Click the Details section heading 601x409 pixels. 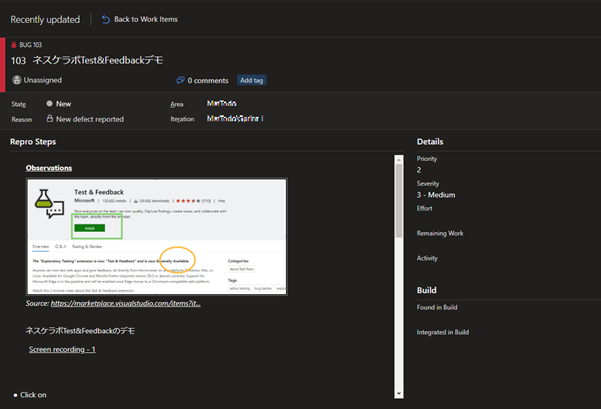[x=430, y=142]
